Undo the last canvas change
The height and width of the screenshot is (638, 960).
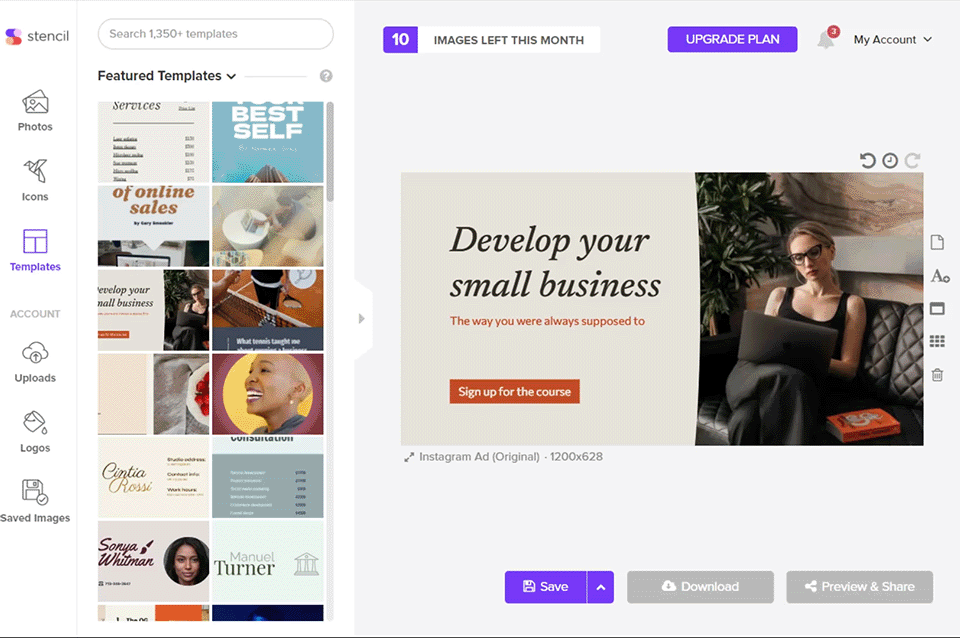click(868, 160)
